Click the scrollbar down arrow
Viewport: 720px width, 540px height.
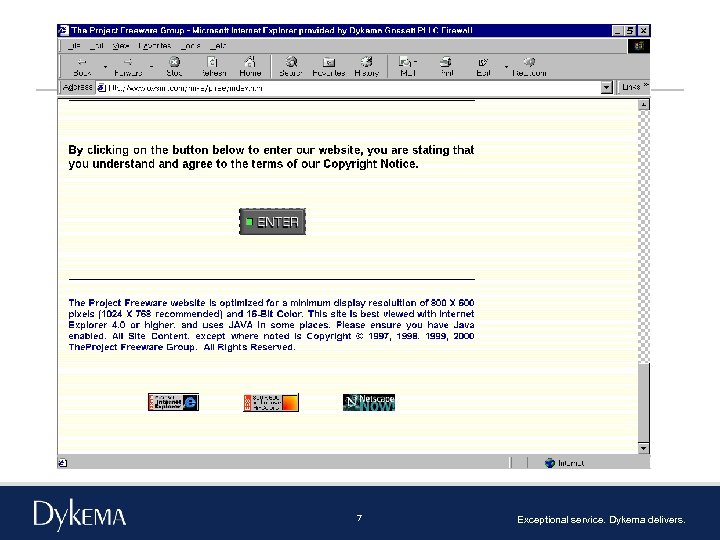click(x=644, y=448)
